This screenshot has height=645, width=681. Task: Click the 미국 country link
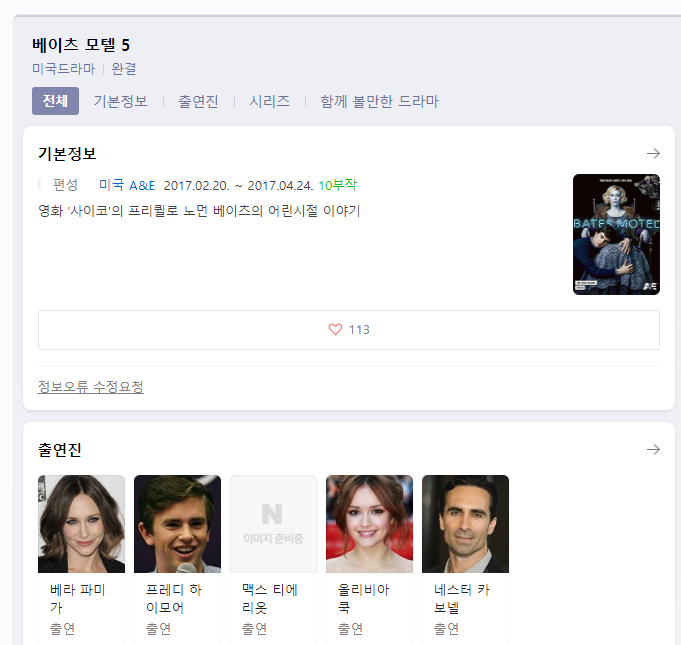pos(111,185)
